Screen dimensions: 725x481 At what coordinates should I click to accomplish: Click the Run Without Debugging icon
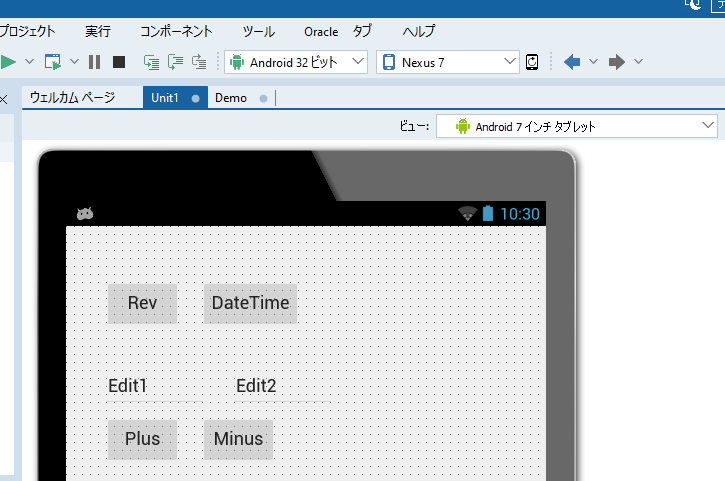[x=53, y=62]
